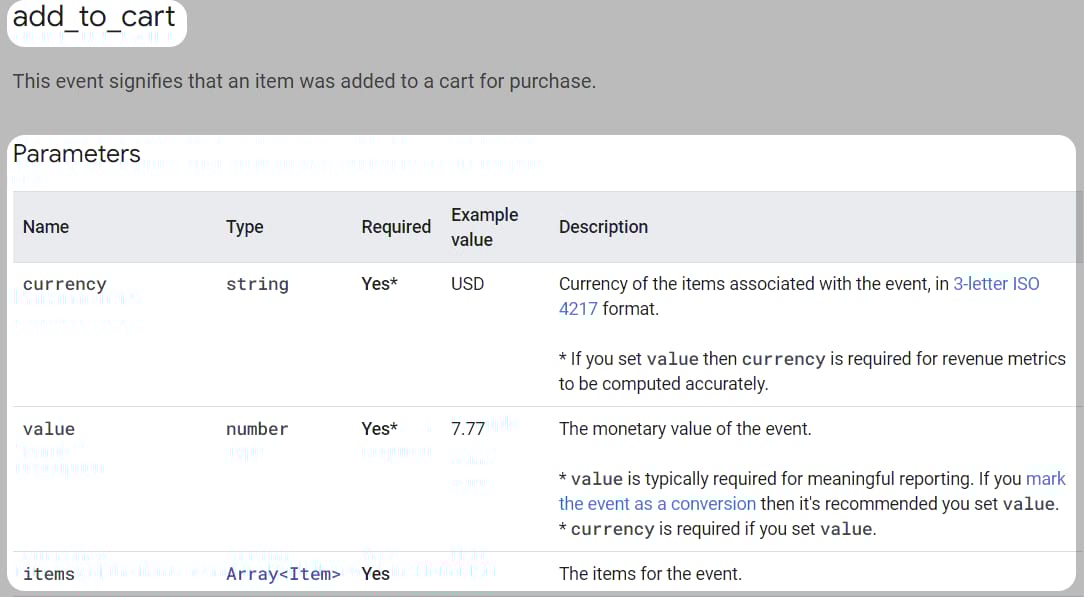Select the Type column header
The width and height of the screenshot is (1084, 597).
(244, 227)
